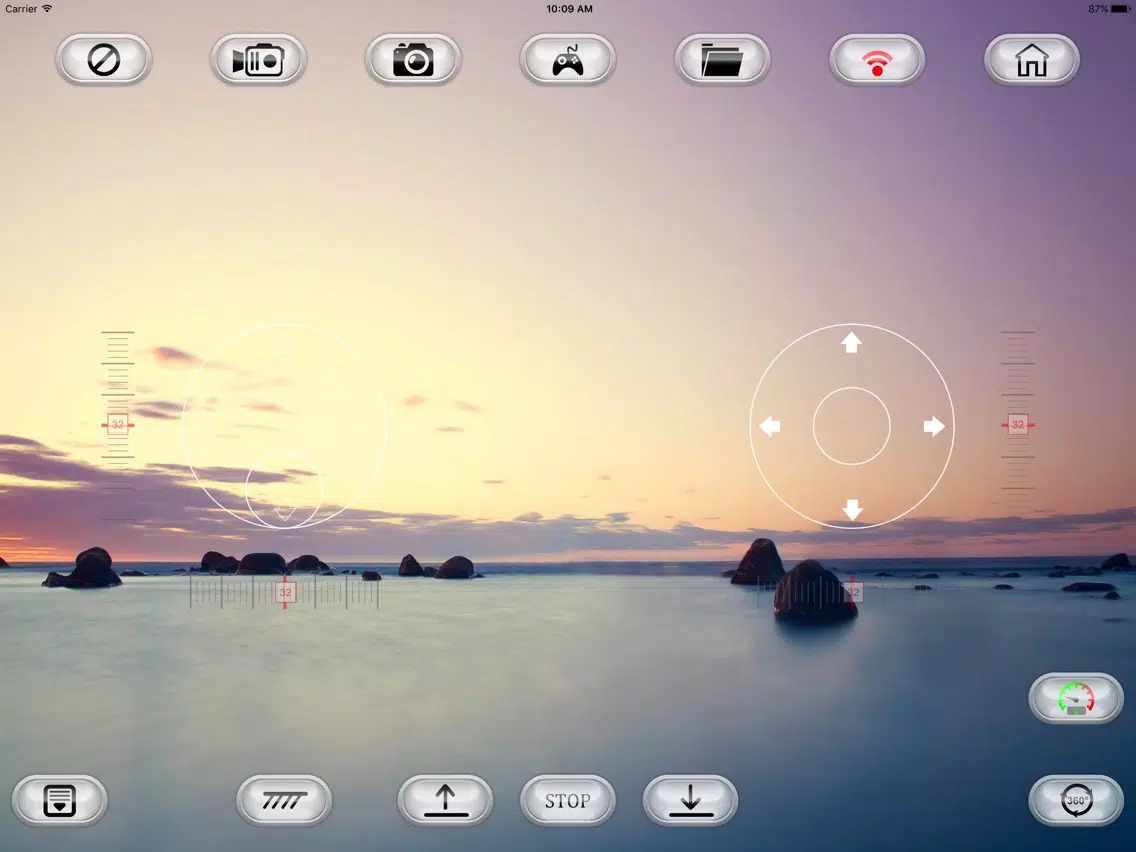Click the 10:09 AM clock in status bar

569,9
